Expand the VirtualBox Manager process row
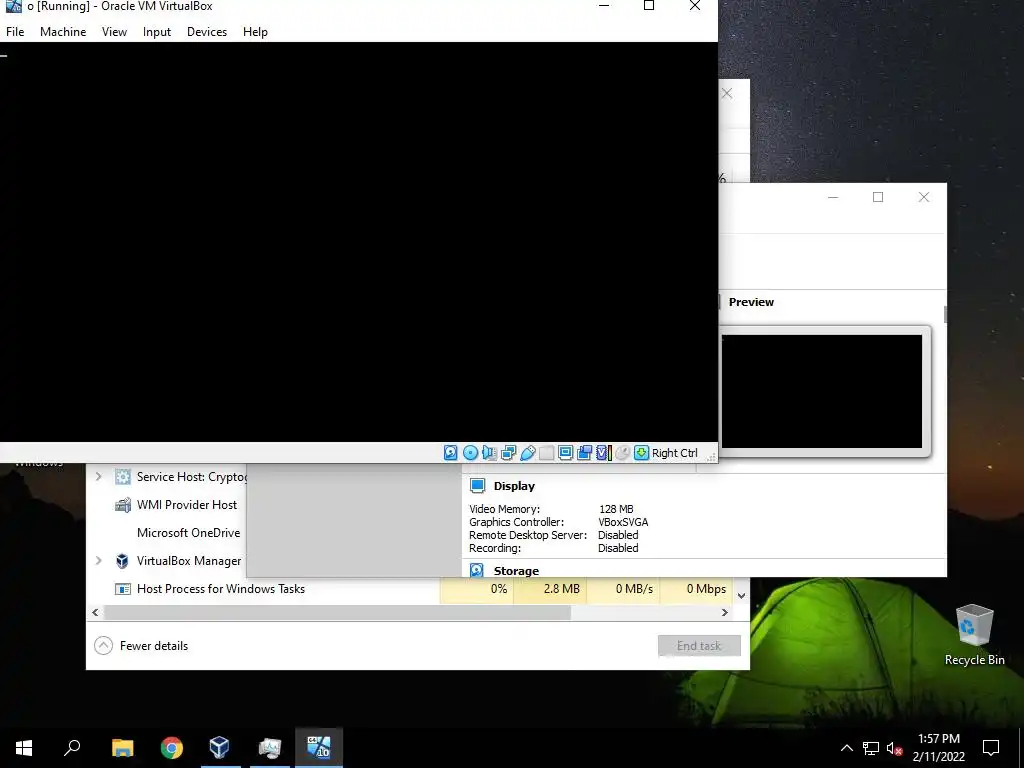The image size is (1024, 768). pyautogui.click(x=99, y=560)
